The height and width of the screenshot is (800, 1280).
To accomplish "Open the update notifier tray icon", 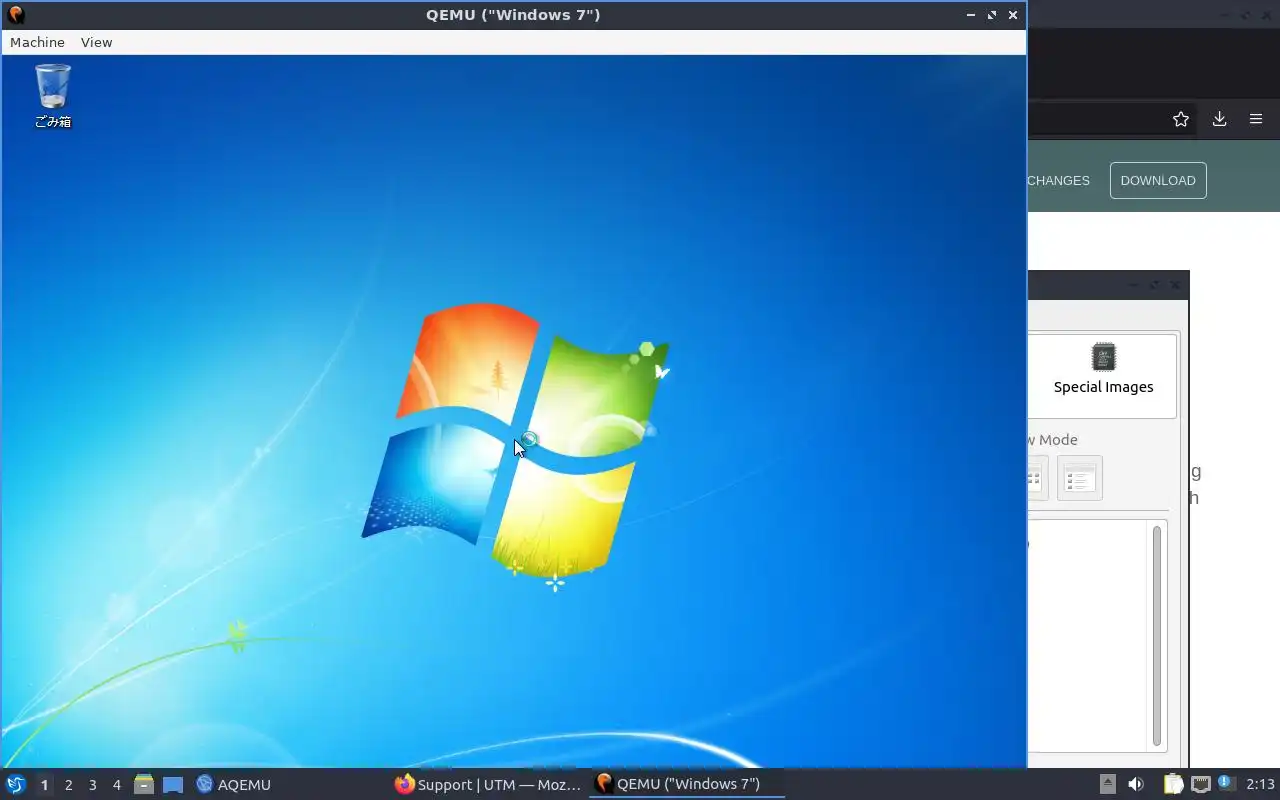I will (x=1227, y=784).
